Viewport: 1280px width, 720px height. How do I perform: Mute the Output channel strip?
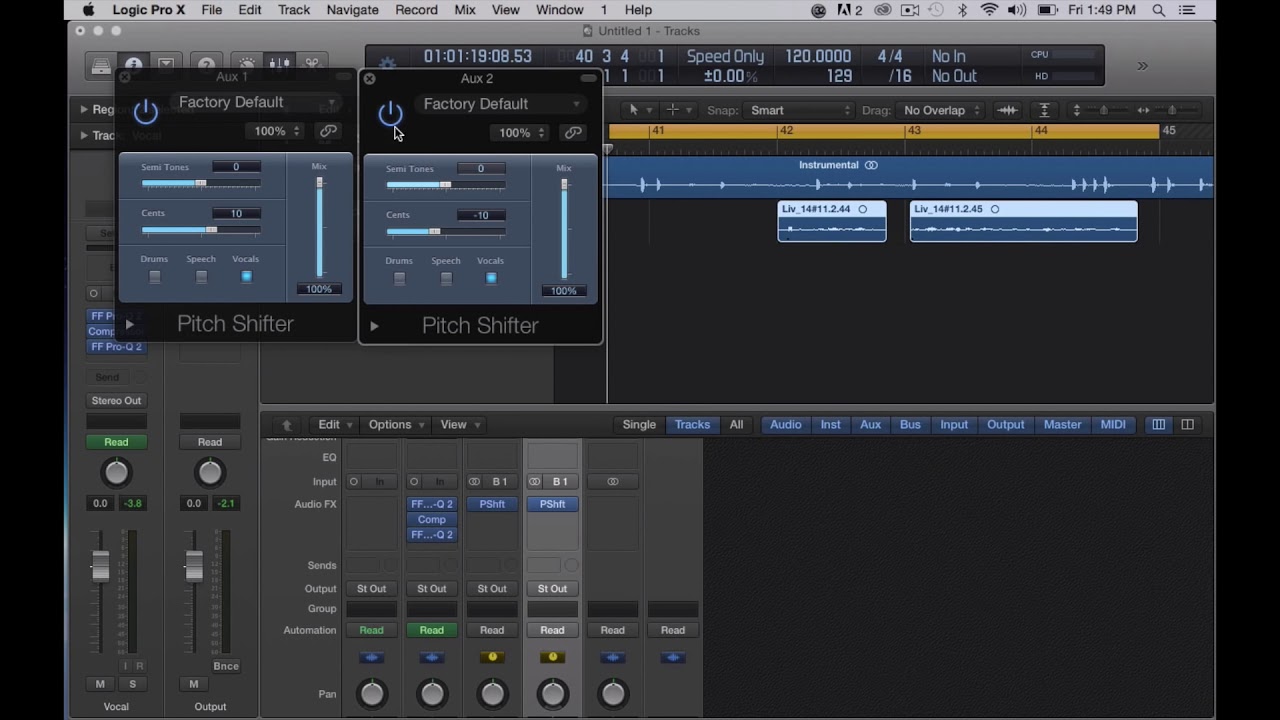coord(194,684)
